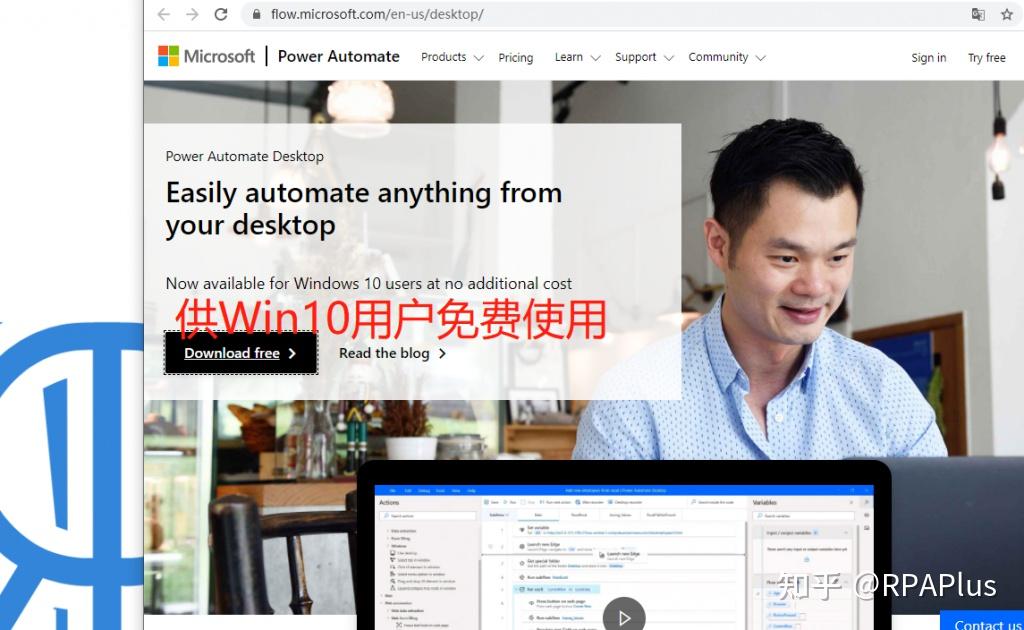Click the Download free button
Screen dimensions: 1024x630
tap(240, 353)
